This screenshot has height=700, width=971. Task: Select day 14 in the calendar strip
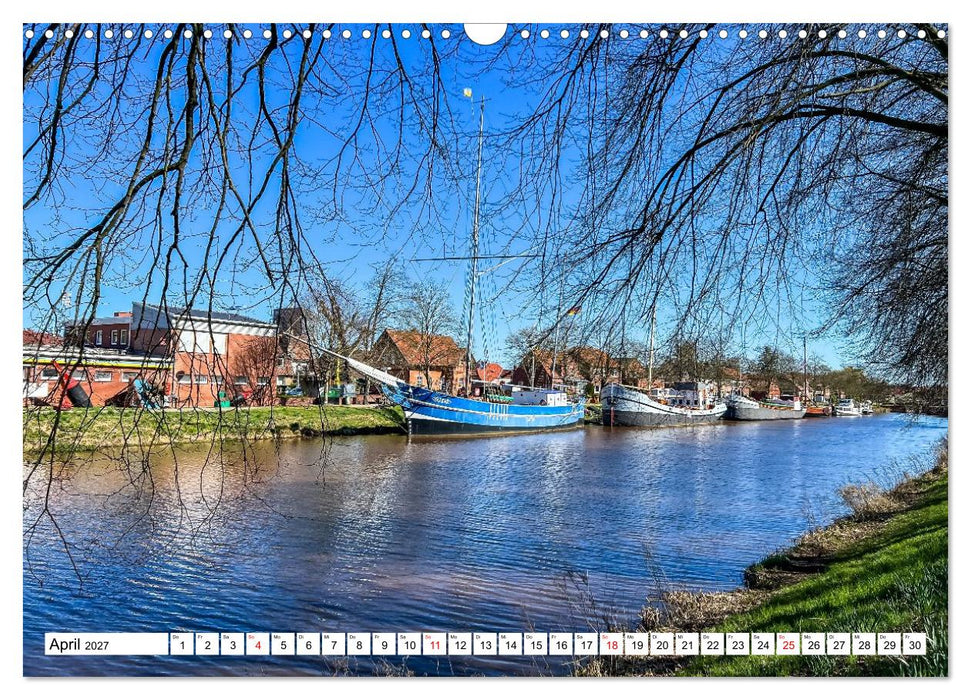coord(511,644)
